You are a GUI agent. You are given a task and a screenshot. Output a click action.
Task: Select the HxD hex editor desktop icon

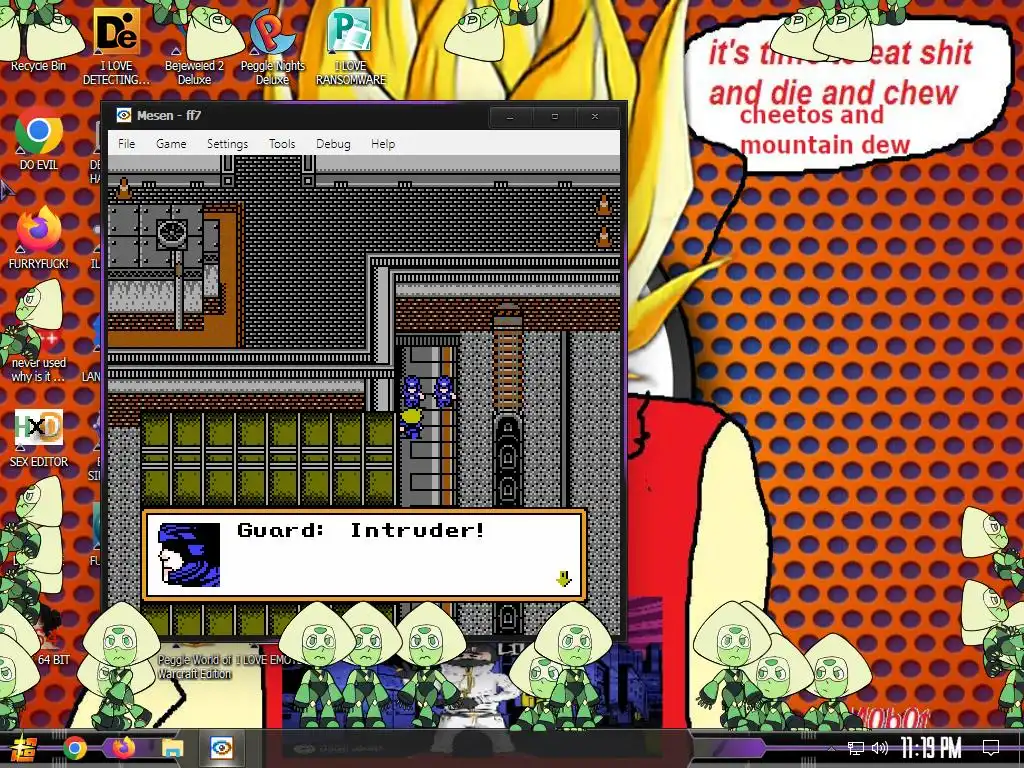tap(39, 438)
